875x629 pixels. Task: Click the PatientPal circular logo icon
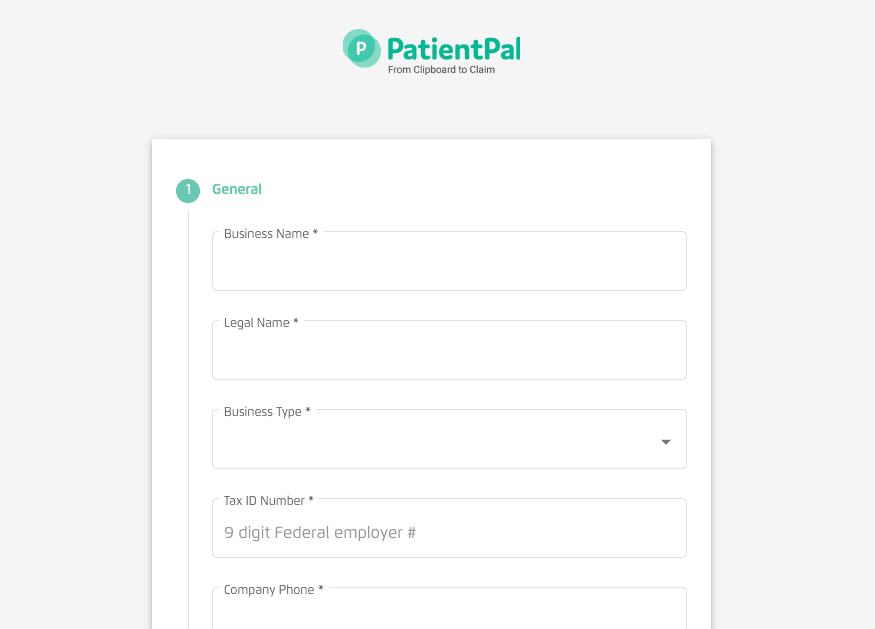(362, 47)
